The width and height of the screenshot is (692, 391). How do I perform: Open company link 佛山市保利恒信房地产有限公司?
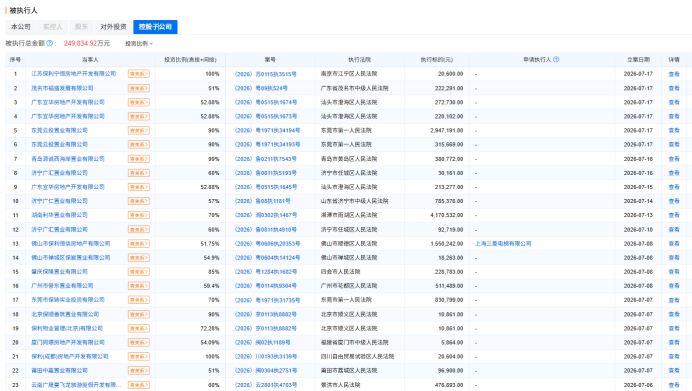[x=71, y=244]
